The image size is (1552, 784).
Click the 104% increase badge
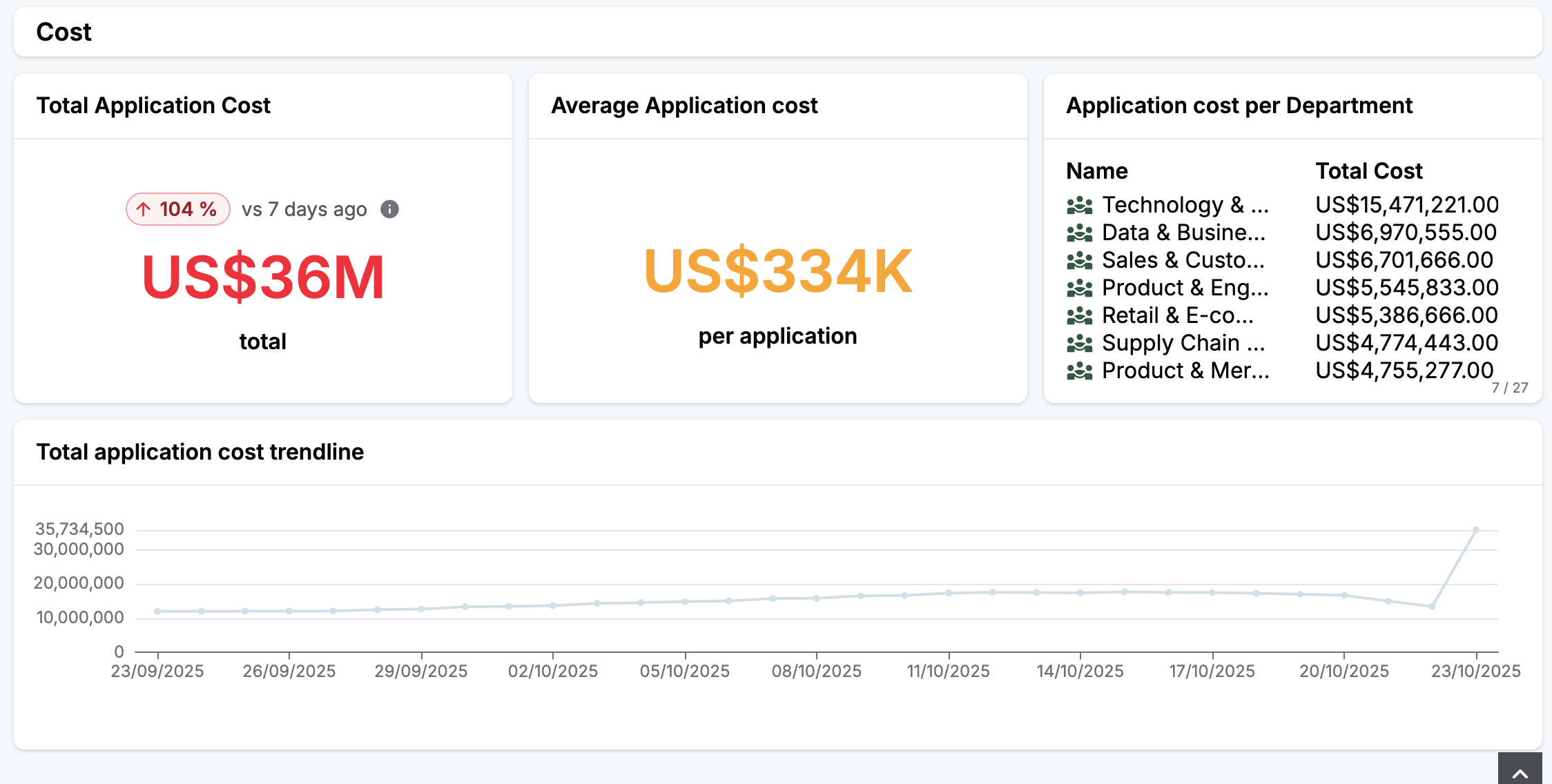[177, 208]
